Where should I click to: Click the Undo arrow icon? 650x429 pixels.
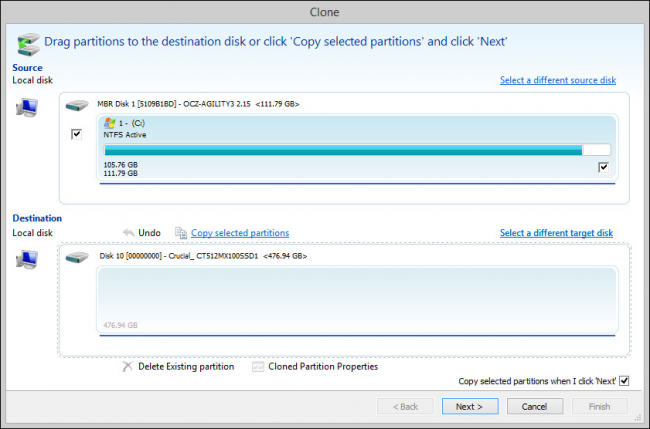point(129,233)
